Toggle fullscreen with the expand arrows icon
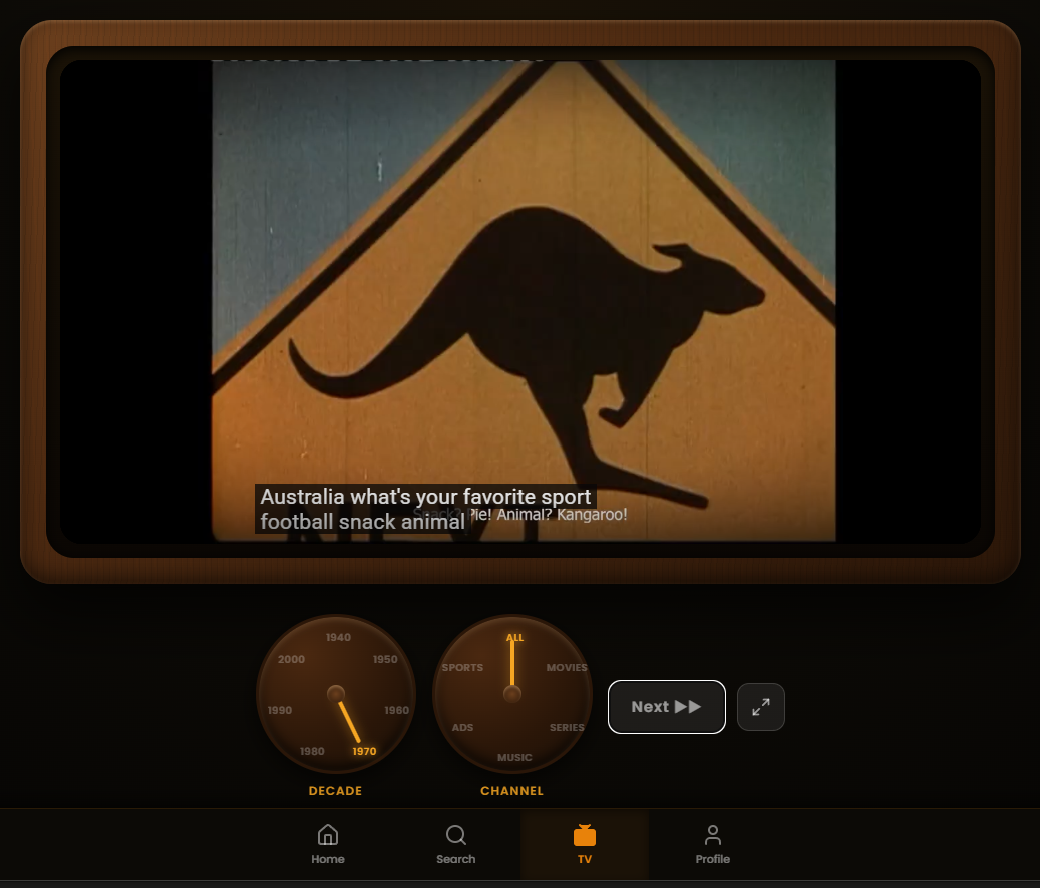 (x=761, y=707)
